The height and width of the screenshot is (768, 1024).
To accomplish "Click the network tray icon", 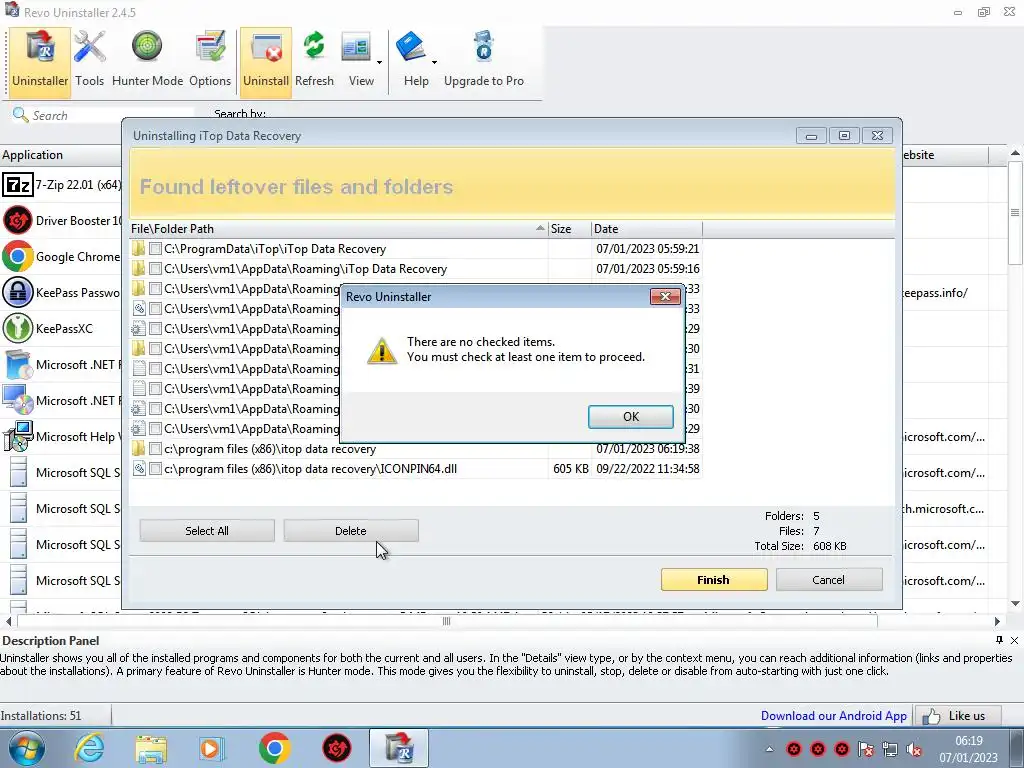I will pyautogui.click(x=889, y=749).
